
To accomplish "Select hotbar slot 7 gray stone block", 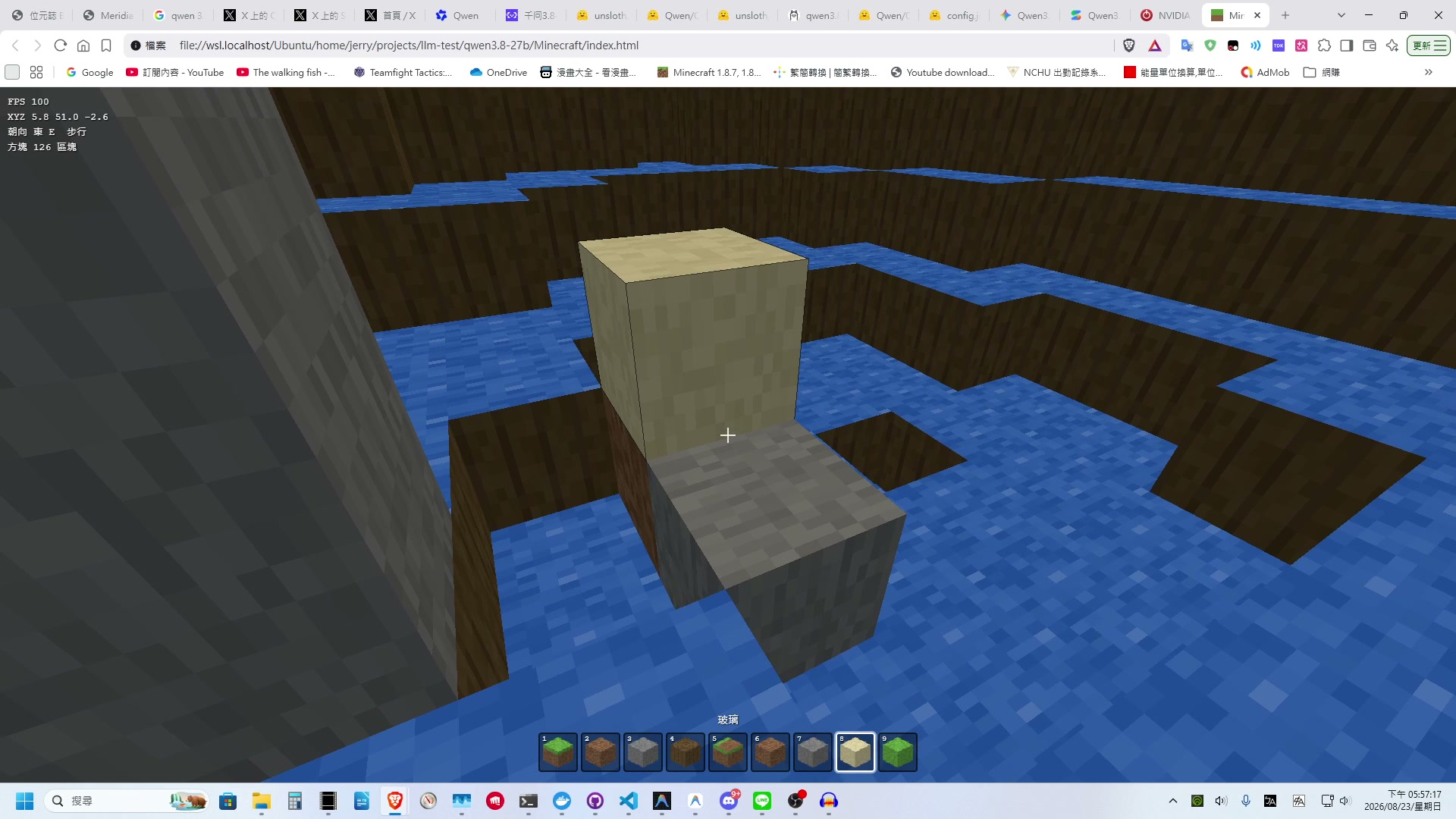I will [x=813, y=752].
